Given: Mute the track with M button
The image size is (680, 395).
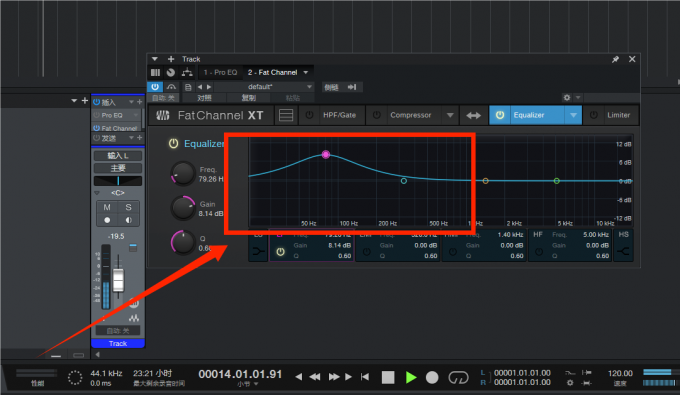Looking at the screenshot, I should tap(107, 207).
